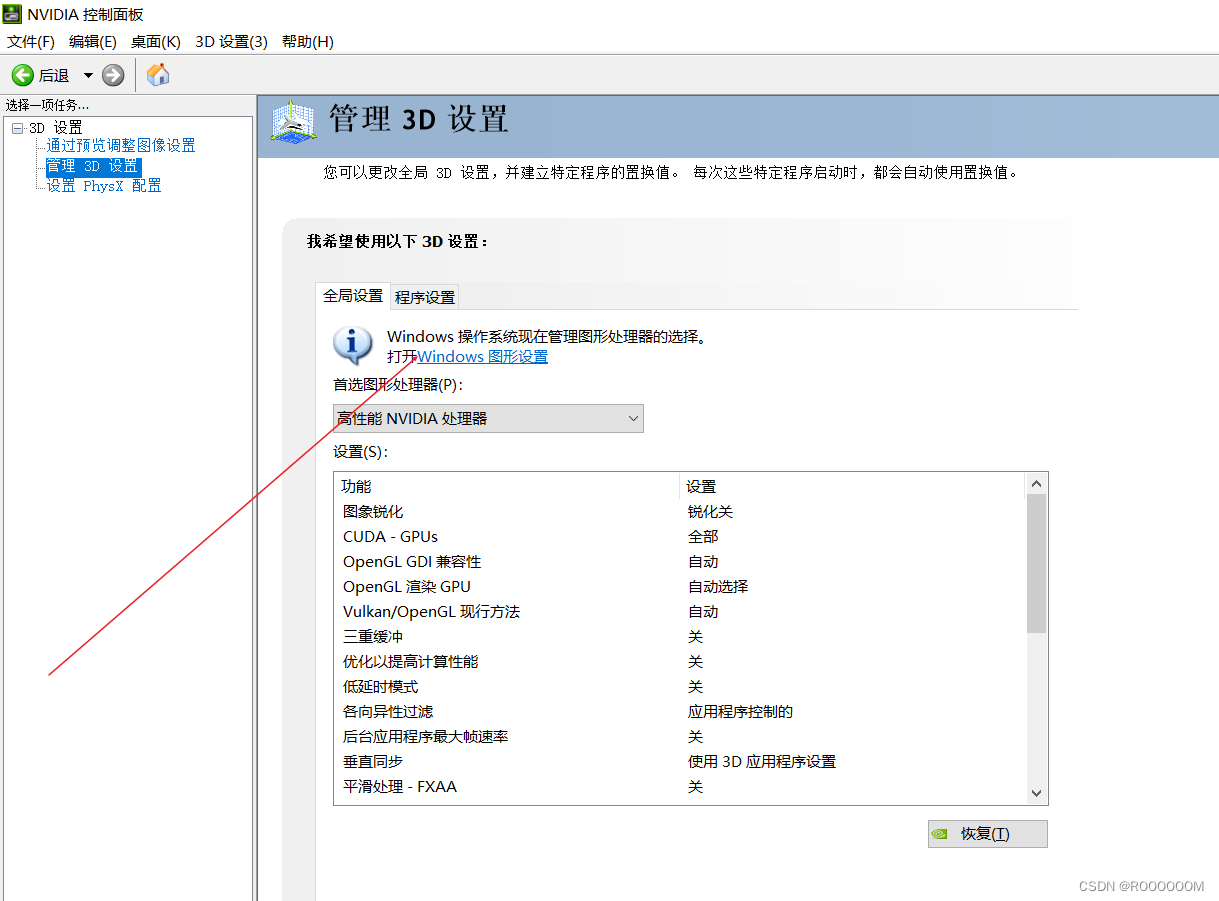
Task: Switch to the 全局设置 tab
Action: 353,296
